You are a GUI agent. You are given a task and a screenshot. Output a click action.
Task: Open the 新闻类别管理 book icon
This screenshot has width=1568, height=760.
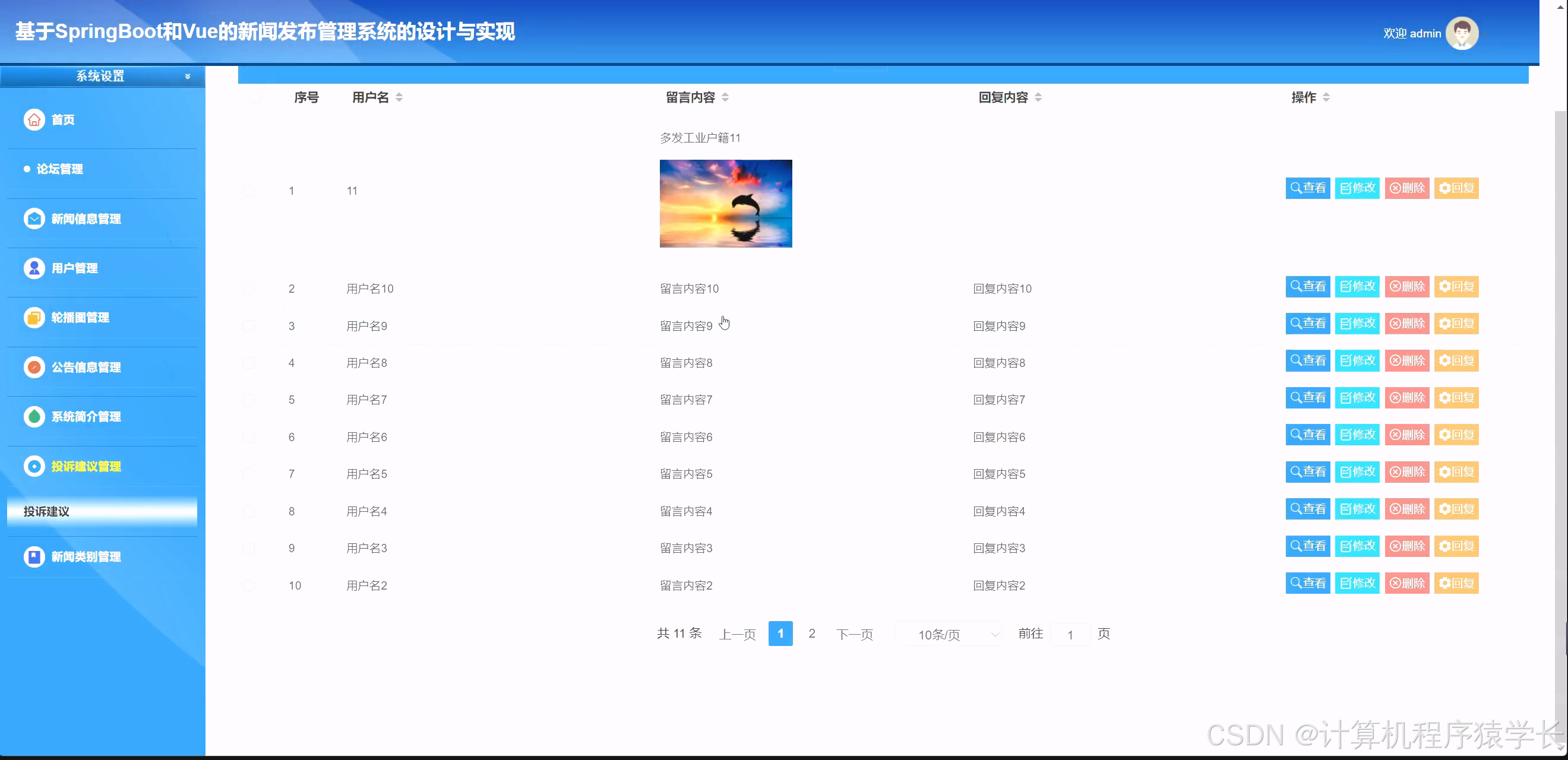[34, 556]
